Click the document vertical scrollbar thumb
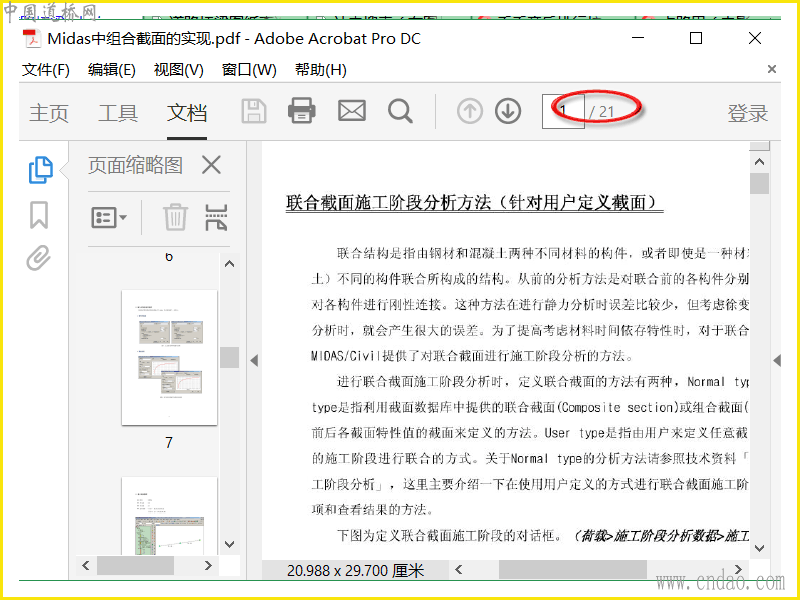 (x=759, y=184)
